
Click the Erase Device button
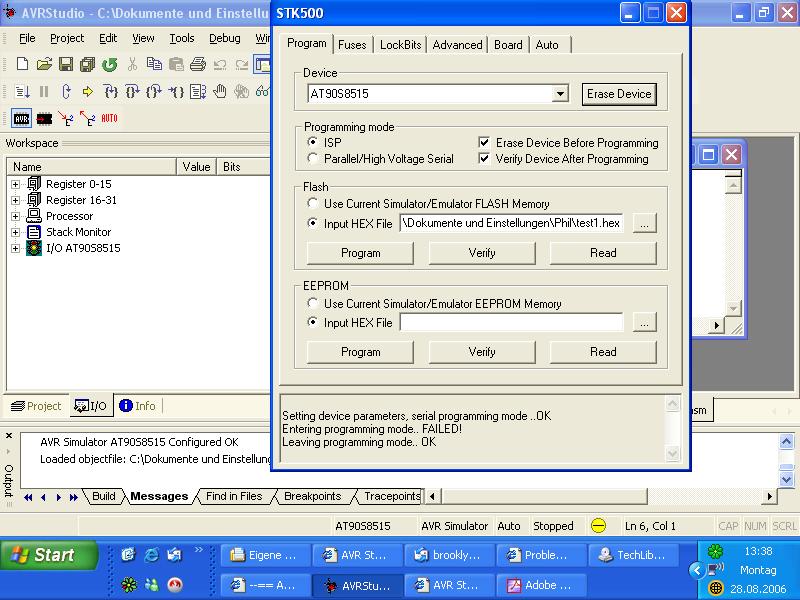pyautogui.click(x=619, y=94)
